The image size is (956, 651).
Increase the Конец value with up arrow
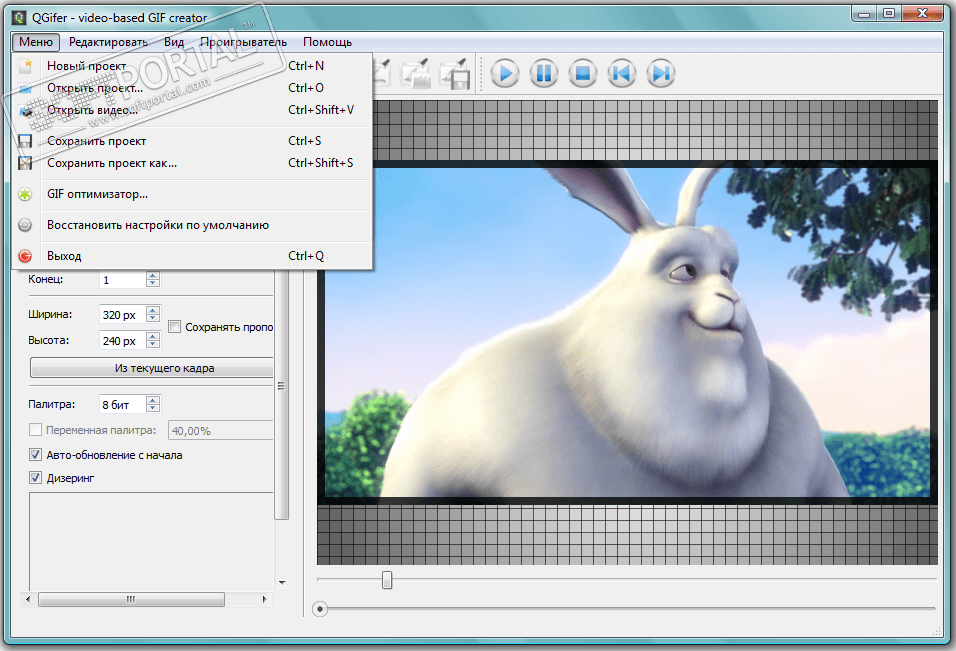click(153, 276)
